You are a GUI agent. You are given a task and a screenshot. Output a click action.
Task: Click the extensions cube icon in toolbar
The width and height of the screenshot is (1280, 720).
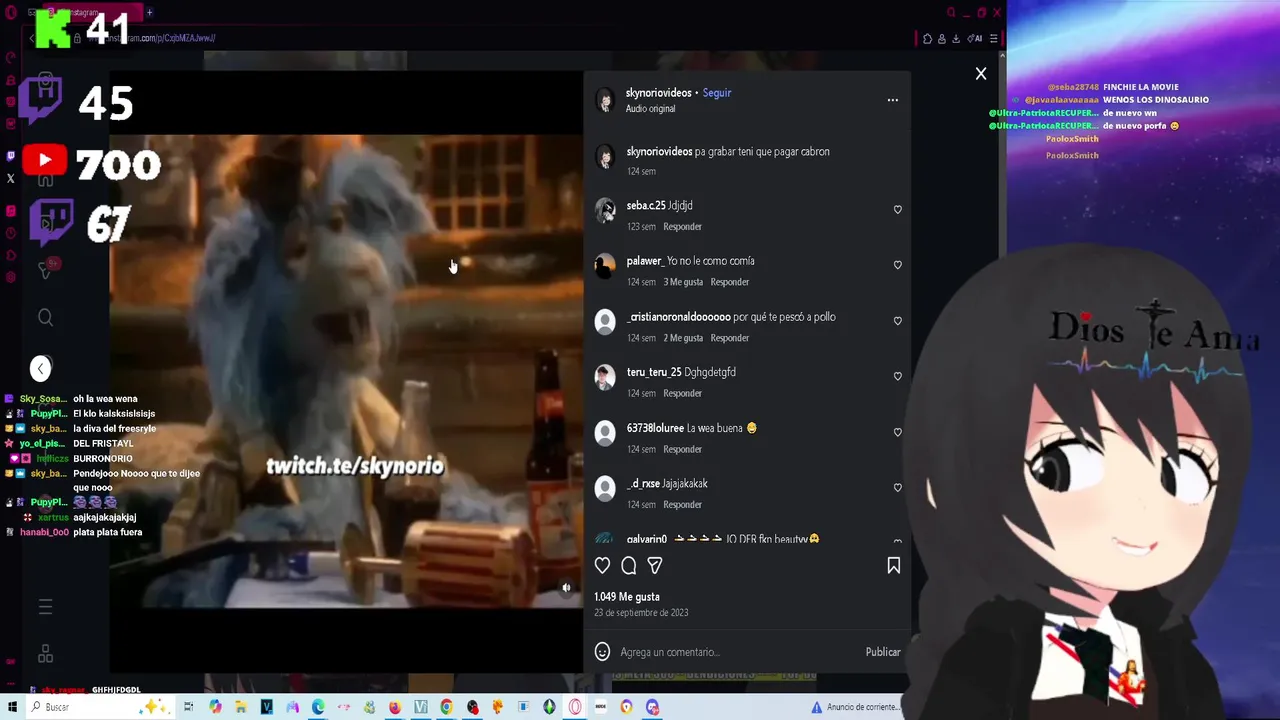[928, 38]
